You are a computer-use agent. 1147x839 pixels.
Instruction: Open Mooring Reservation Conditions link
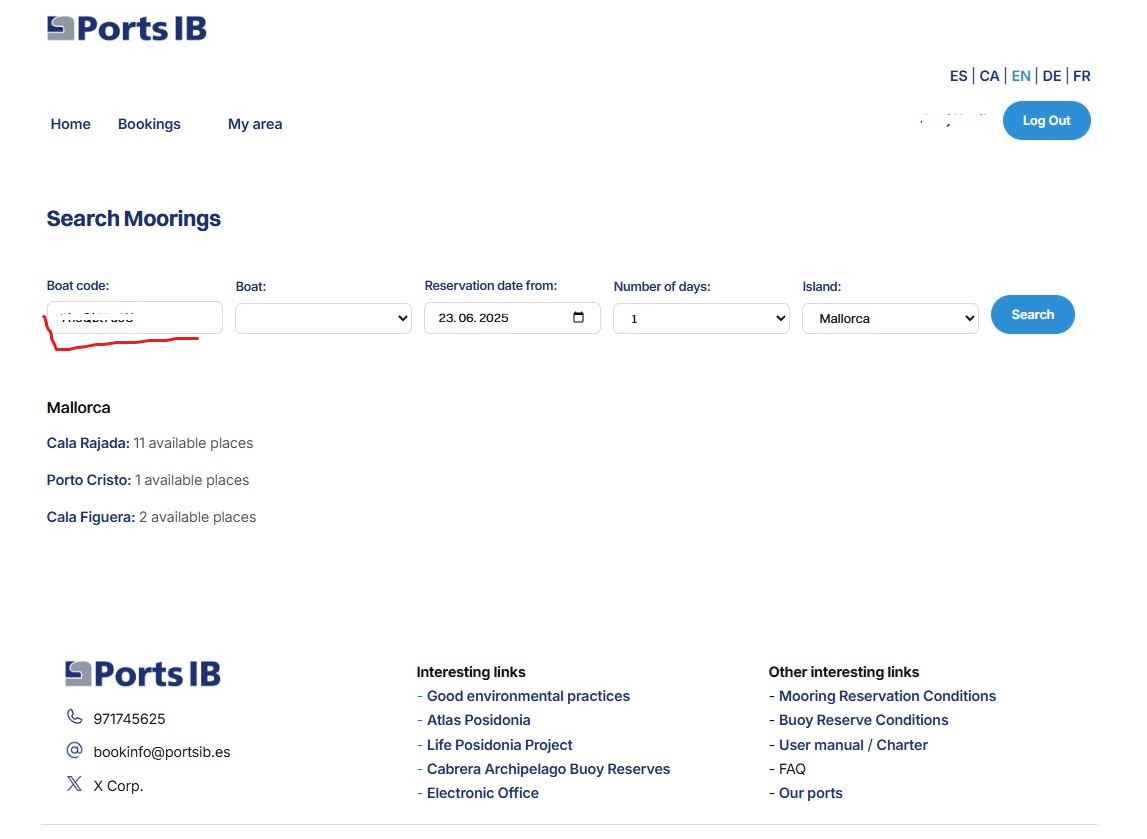pyautogui.click(x=887, y=696)
